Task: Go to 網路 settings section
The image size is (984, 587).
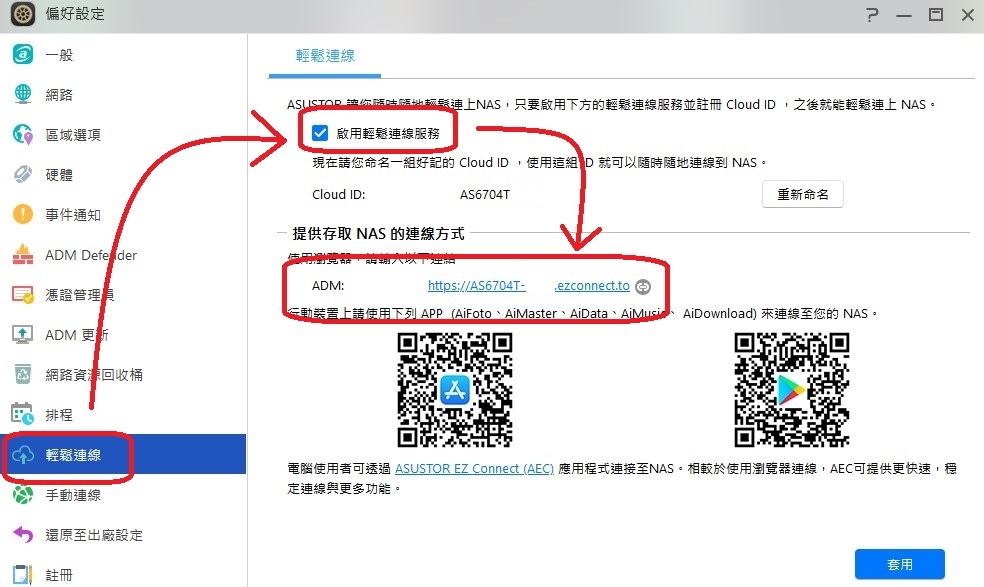Action: click(x=59, y=95)
